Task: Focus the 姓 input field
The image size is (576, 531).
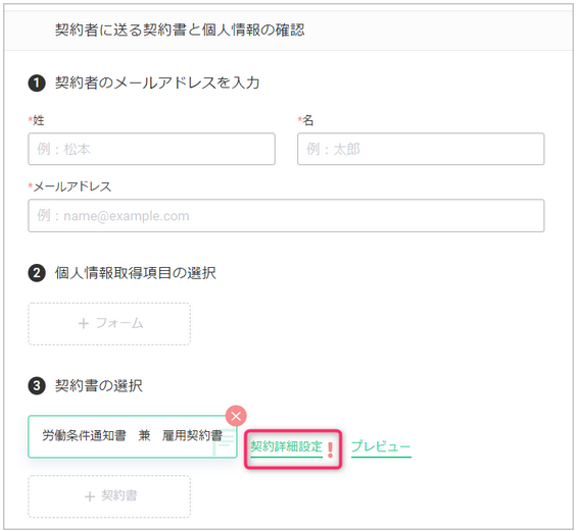Action: point(152,149)
